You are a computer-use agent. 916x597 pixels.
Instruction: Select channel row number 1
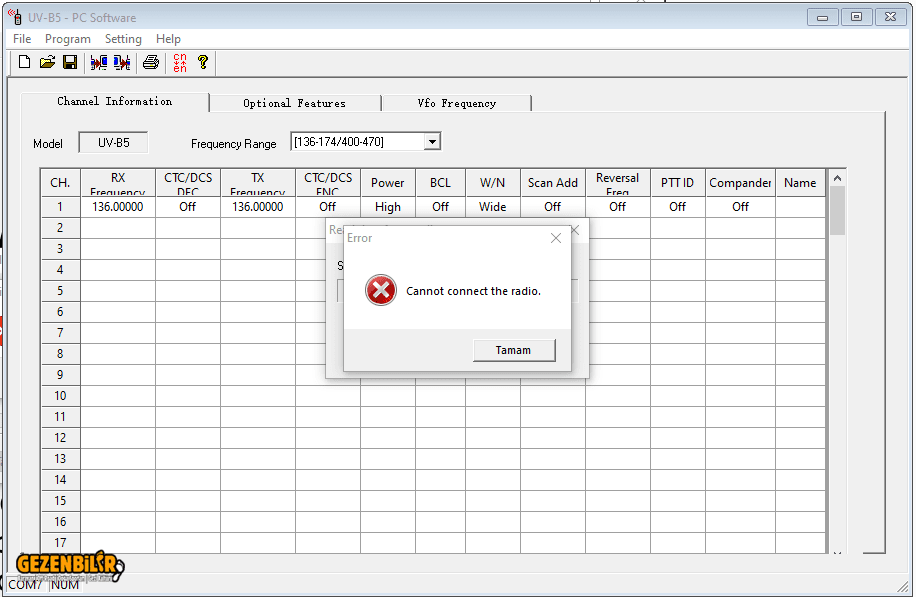click(60, 207)
